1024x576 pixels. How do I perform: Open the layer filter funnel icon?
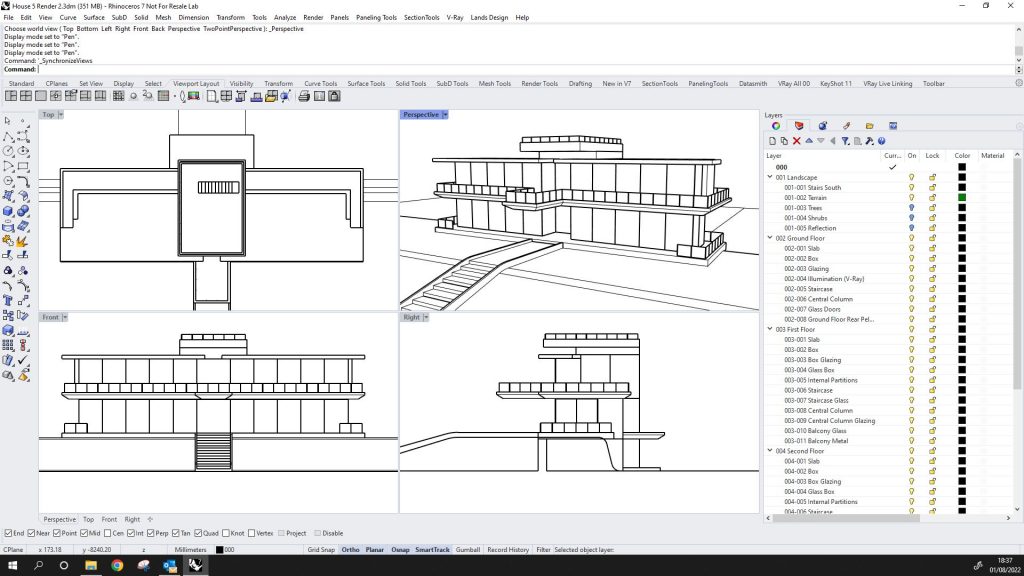tap(845, 141)
